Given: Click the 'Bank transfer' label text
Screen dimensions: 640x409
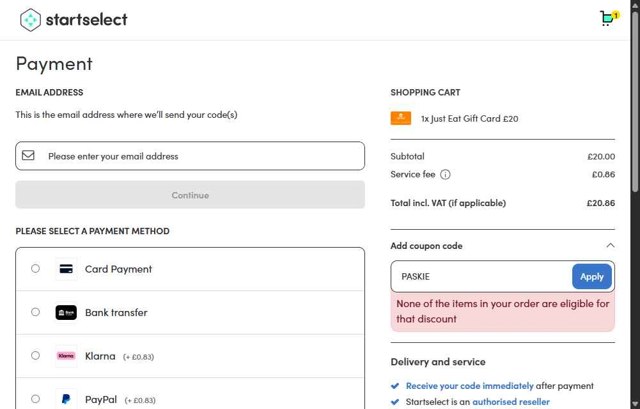Looking at the screenshot, I should (x=116, y=313).
